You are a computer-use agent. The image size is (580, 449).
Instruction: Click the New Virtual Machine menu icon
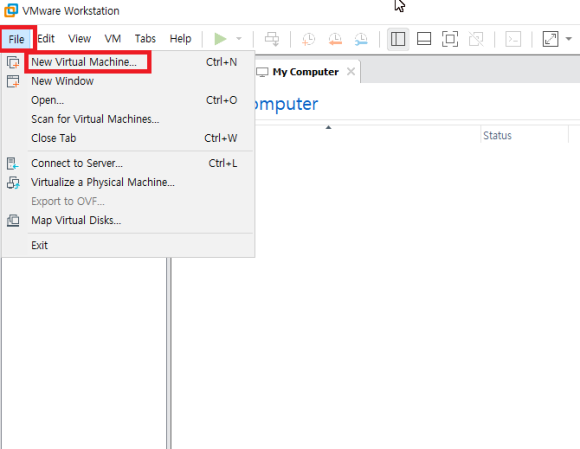(13, 62)
